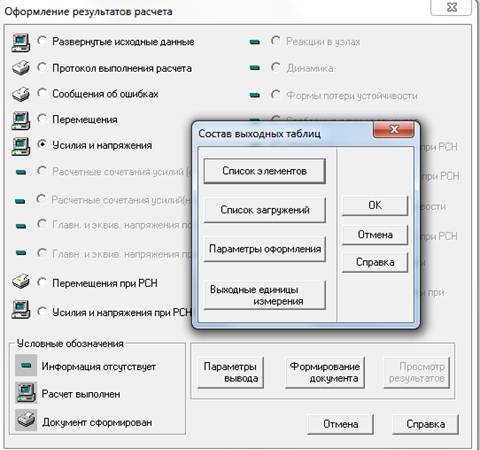Screen dimensions: 480x450
Task: Click text Информация отсутствует in legend
Action: (x=99, y=367)
